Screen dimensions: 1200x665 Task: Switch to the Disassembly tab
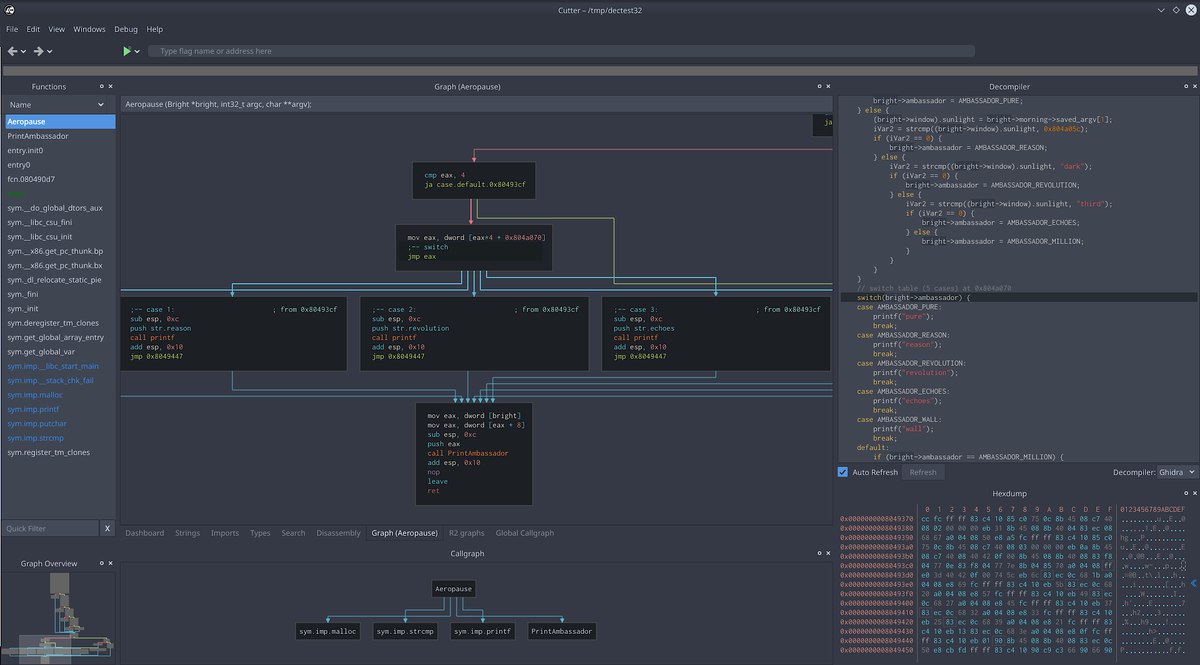click(x=337, y=533)
